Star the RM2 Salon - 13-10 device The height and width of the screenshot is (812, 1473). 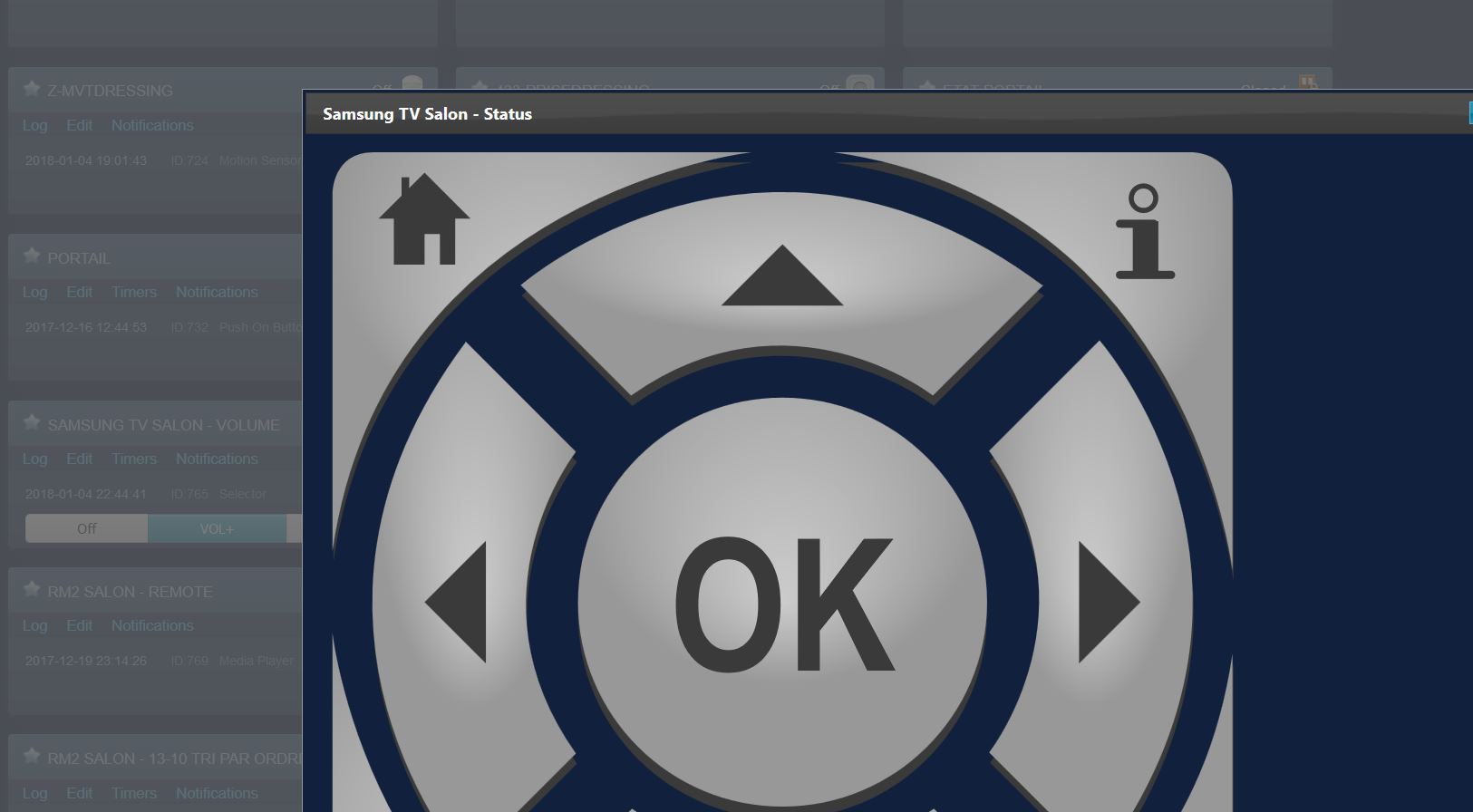click(x=32, y=757)
